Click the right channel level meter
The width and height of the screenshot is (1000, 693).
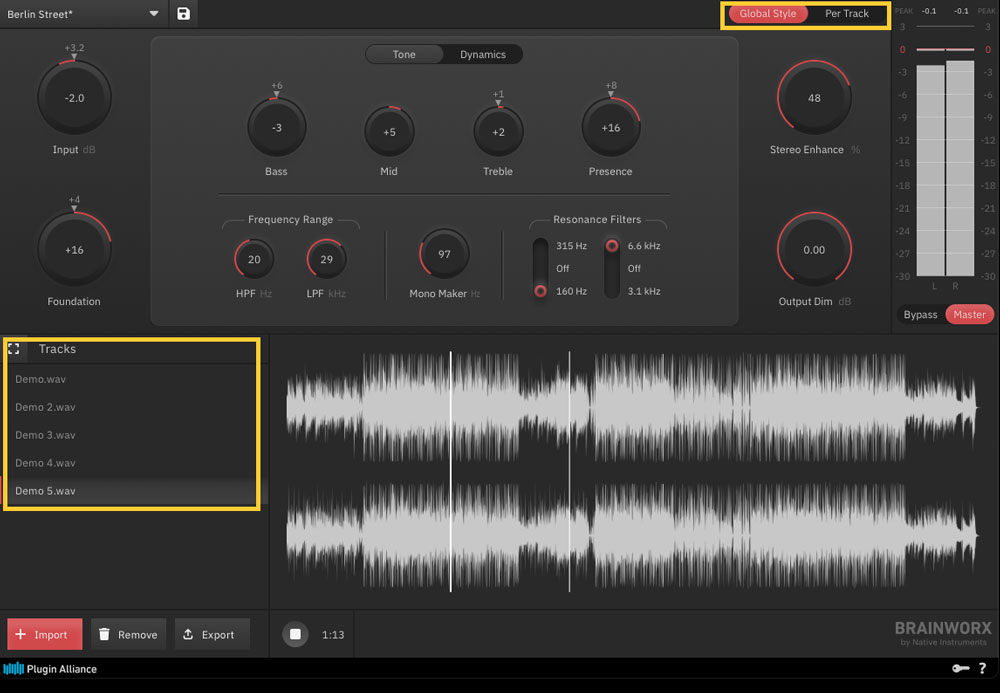point(960,168)
